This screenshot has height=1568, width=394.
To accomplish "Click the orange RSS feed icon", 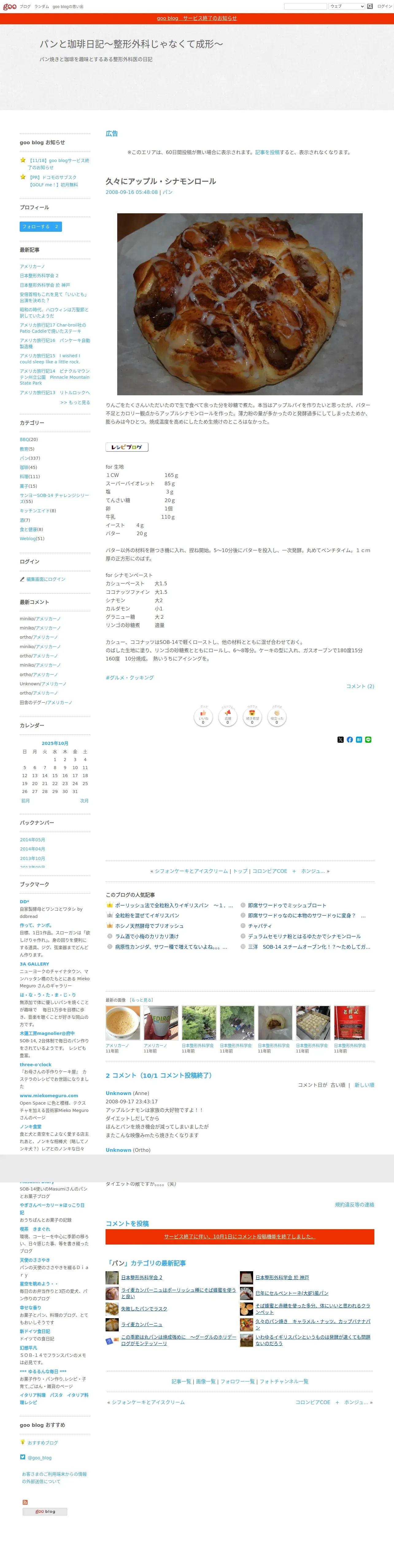I will tap(25, 1502).
